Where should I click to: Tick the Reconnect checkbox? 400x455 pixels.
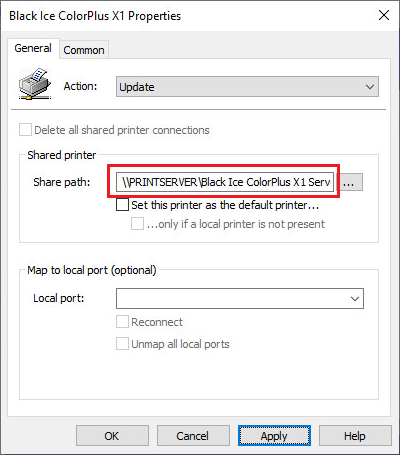(122, 322)
